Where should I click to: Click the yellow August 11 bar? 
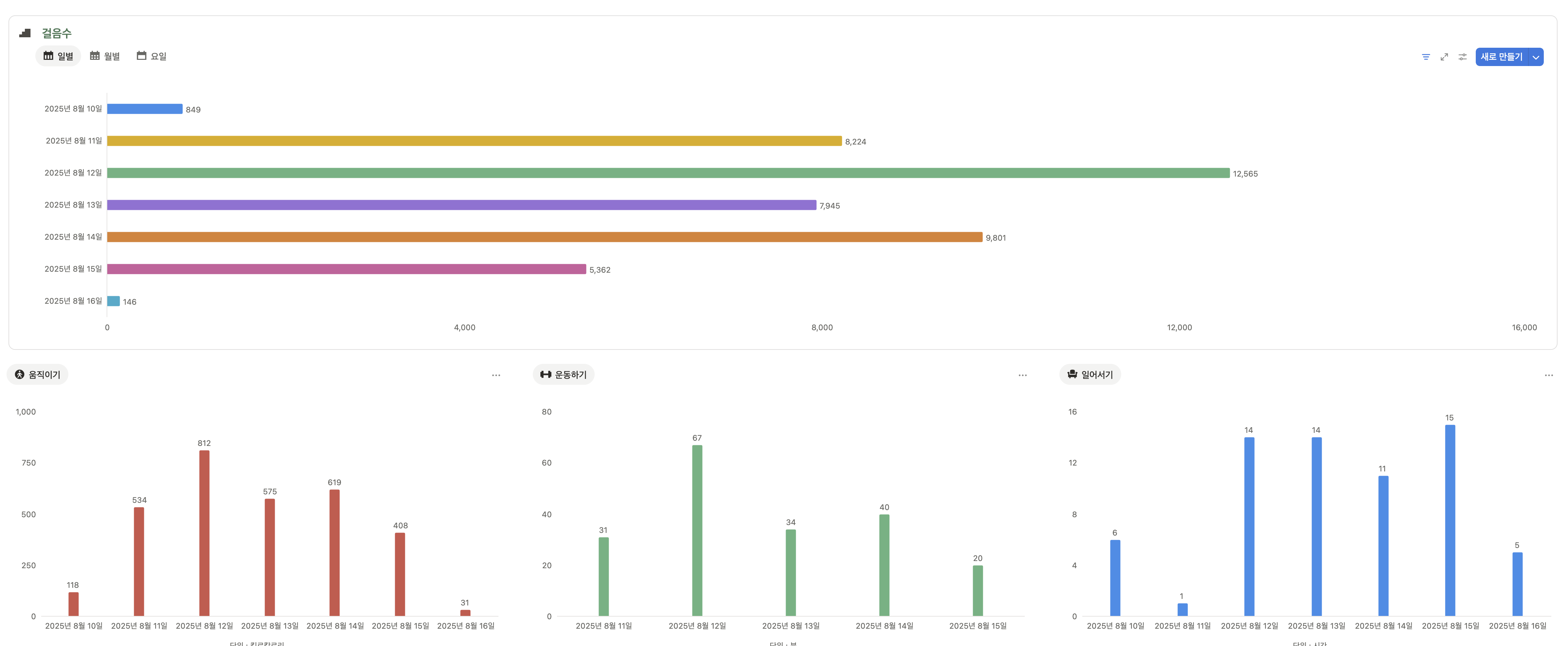(x=474, y=141)
